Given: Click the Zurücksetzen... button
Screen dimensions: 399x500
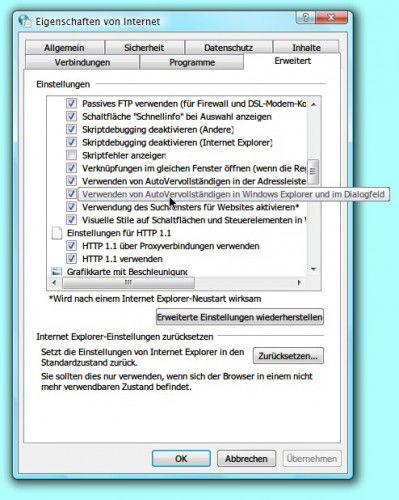Looking at the screenshot, I should [288, 356].
